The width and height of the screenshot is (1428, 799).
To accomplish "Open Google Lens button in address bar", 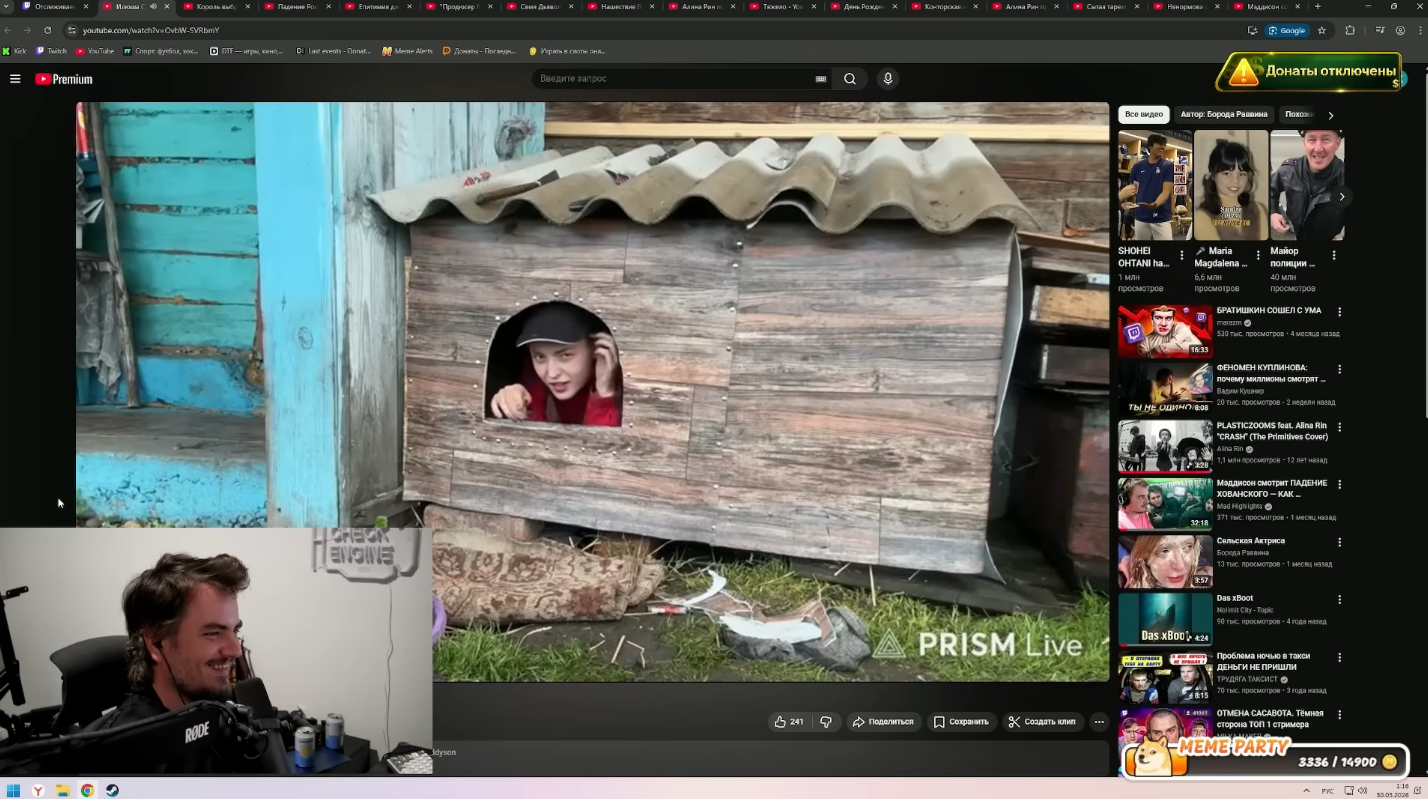I will coord(1287,30).
